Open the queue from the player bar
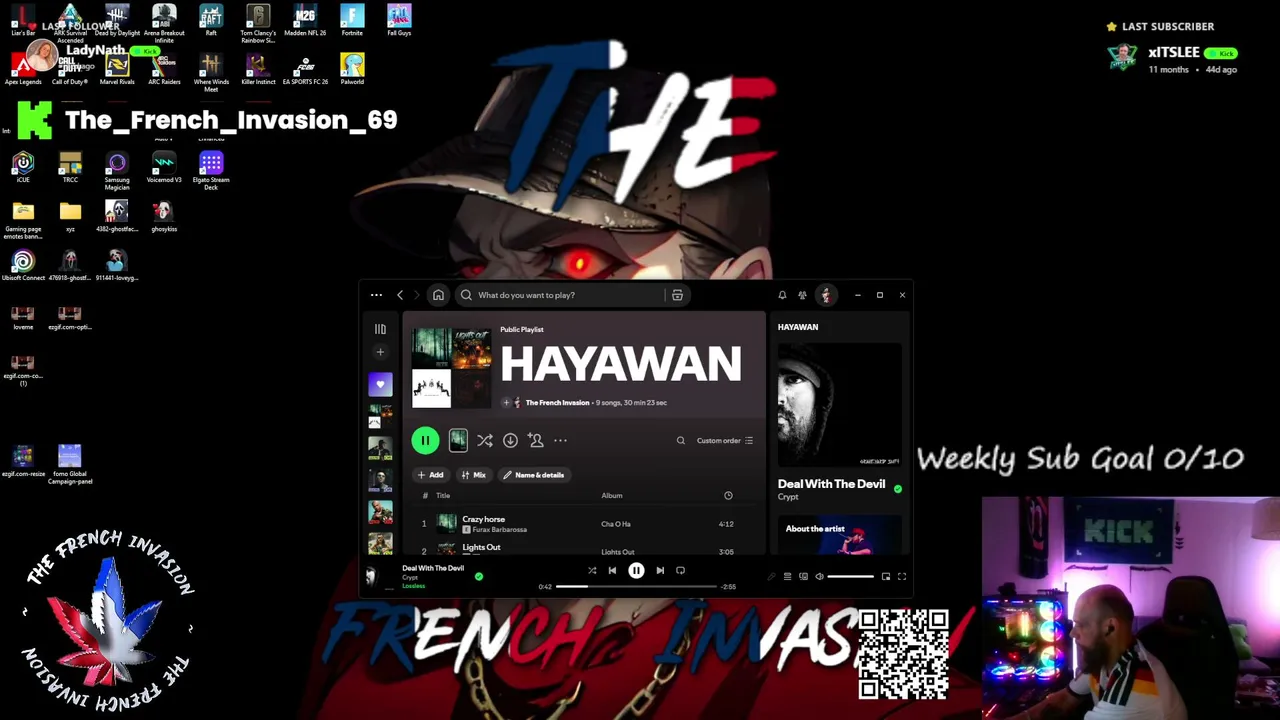Viewport: 1280px width, 720px height. pyautogui.click(x=787, y=576)
